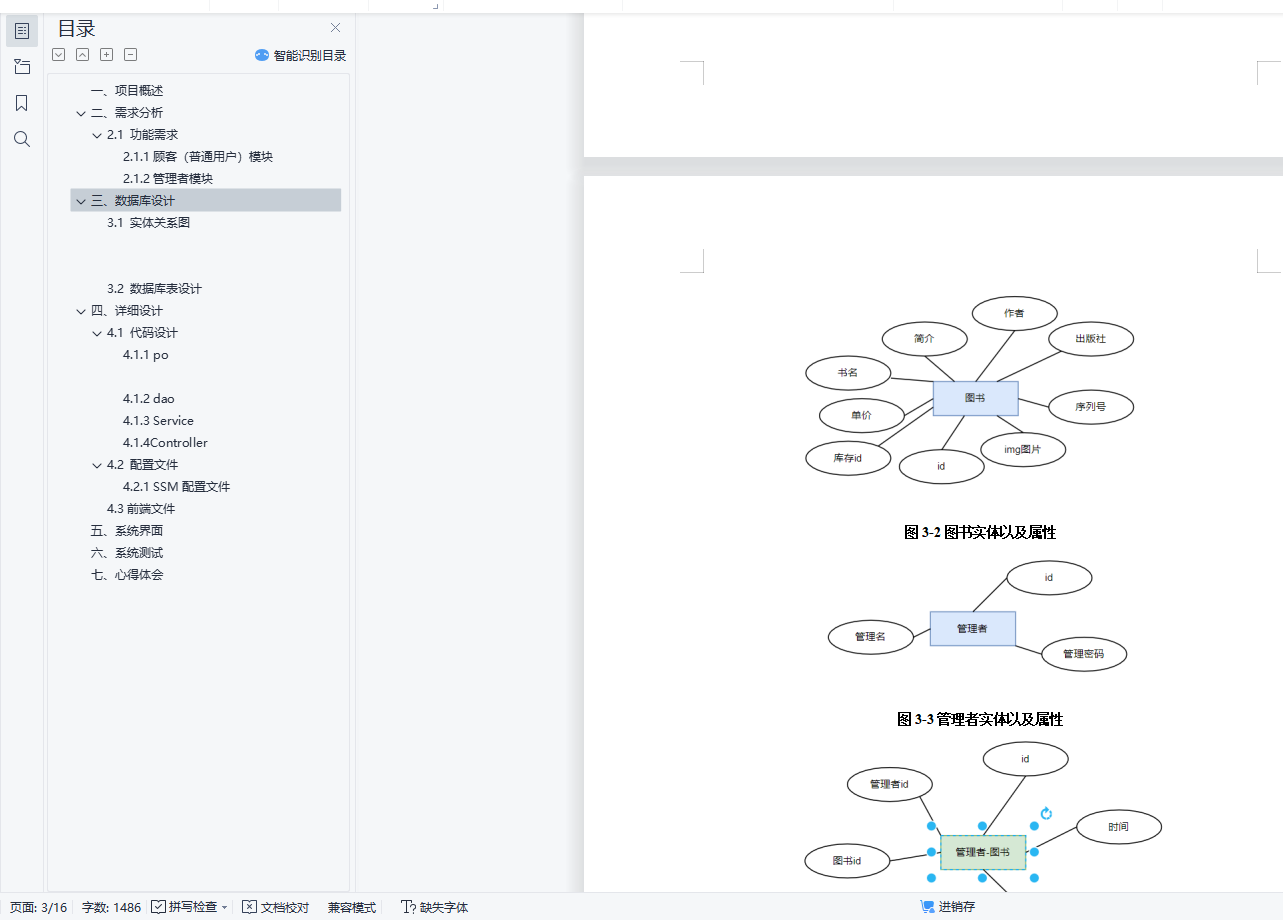Collapse the 2.1 功能需求 outline section
1283x920 pixels.
[x=97, y=135]
